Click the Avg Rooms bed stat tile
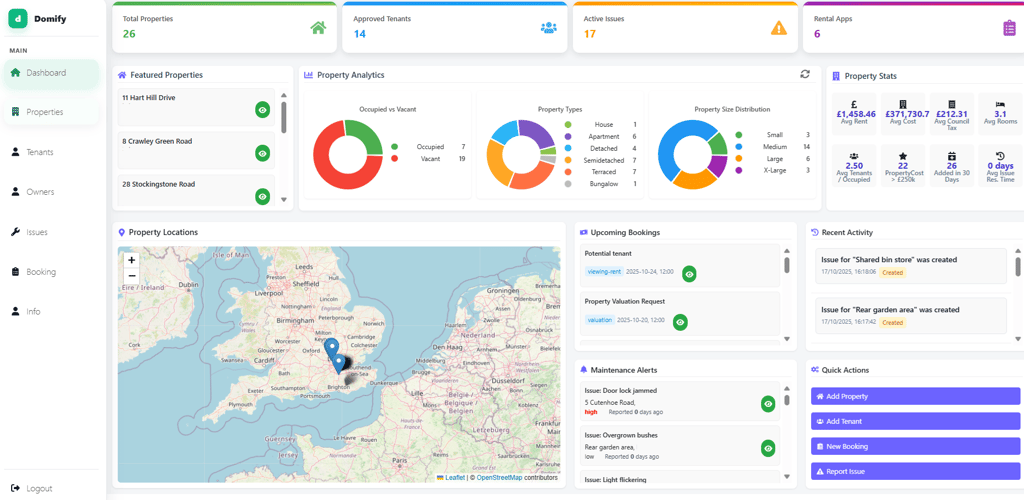The image size is (1024, 500). (1000, 114)
